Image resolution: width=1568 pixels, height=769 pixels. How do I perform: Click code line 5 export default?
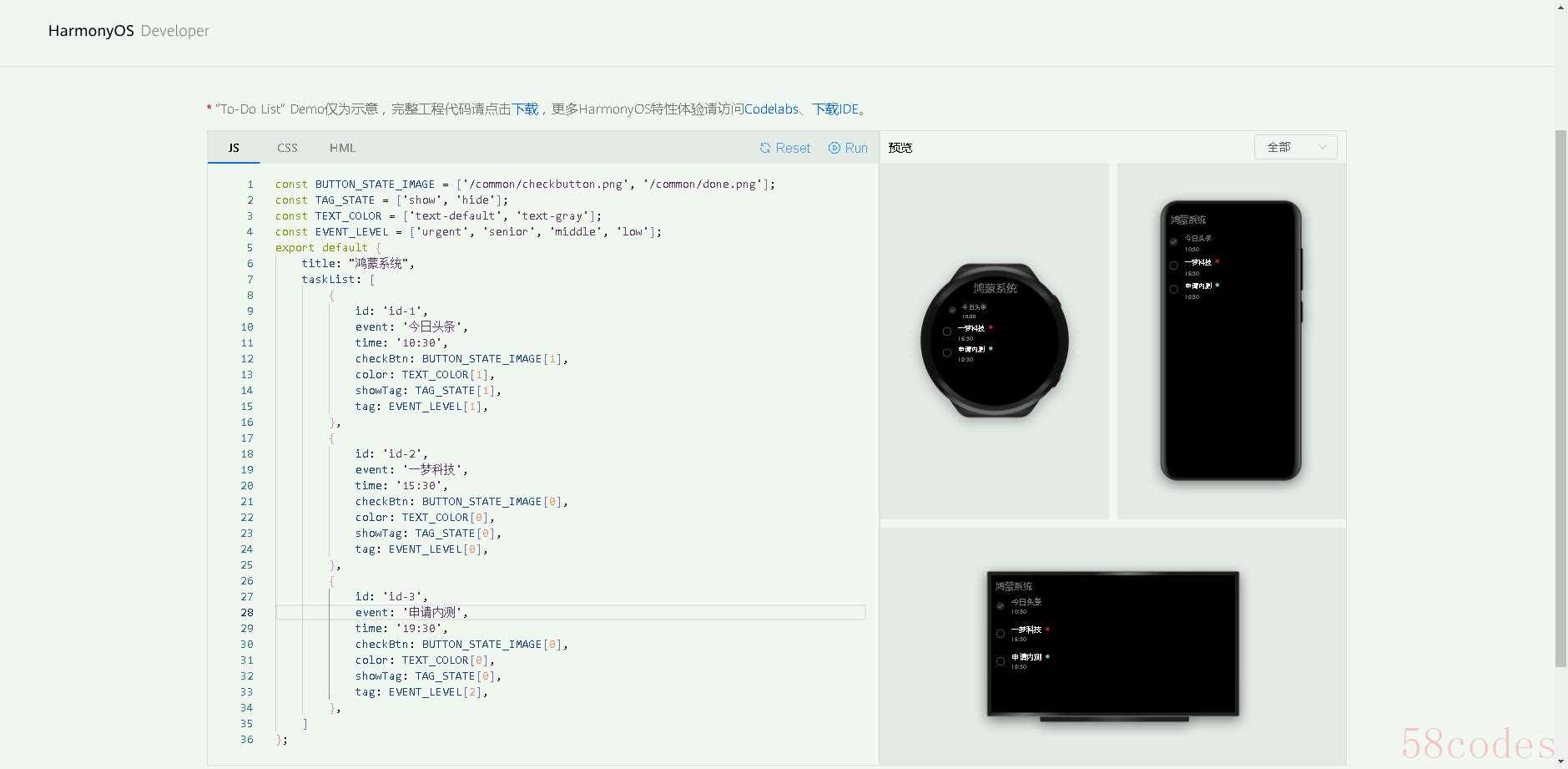click(x=328, y=248)
